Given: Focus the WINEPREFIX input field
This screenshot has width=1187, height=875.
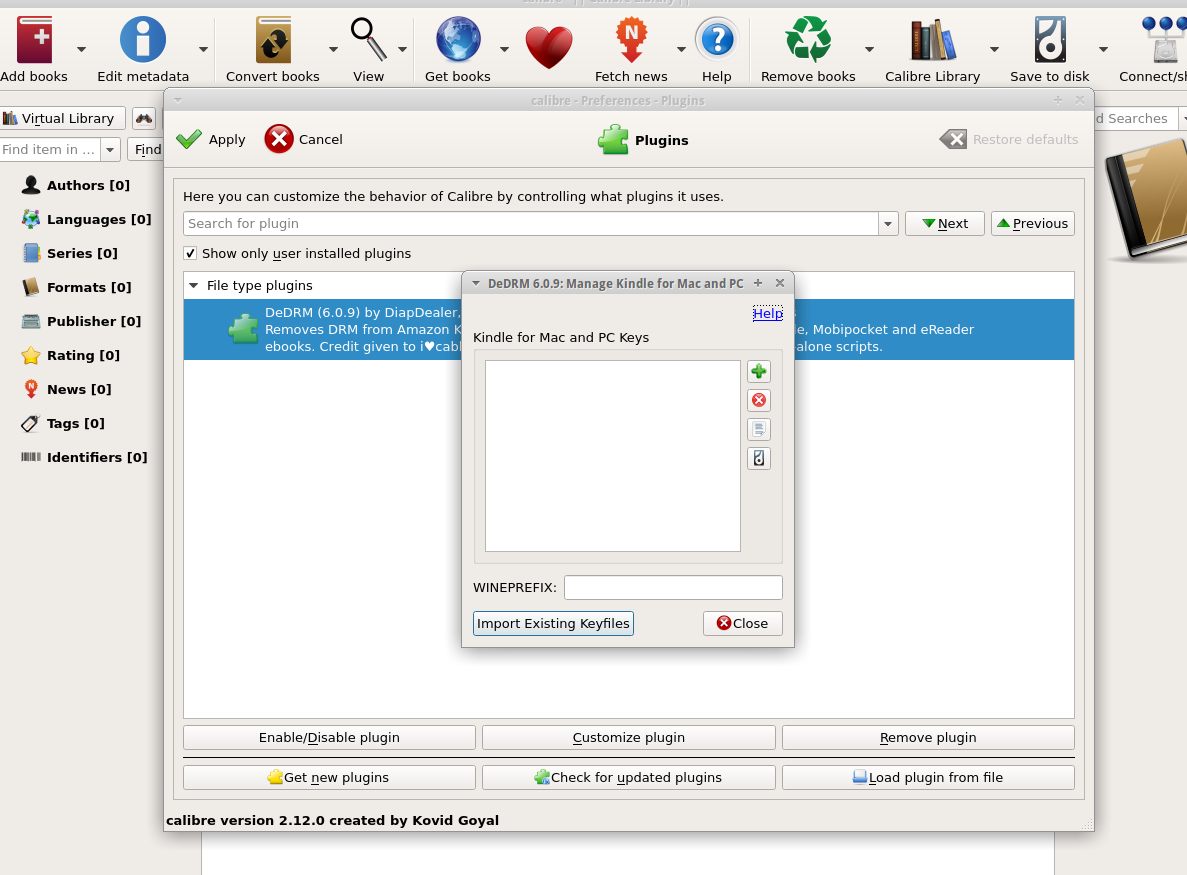Looking at the screenshot, I should click(673, 587).
